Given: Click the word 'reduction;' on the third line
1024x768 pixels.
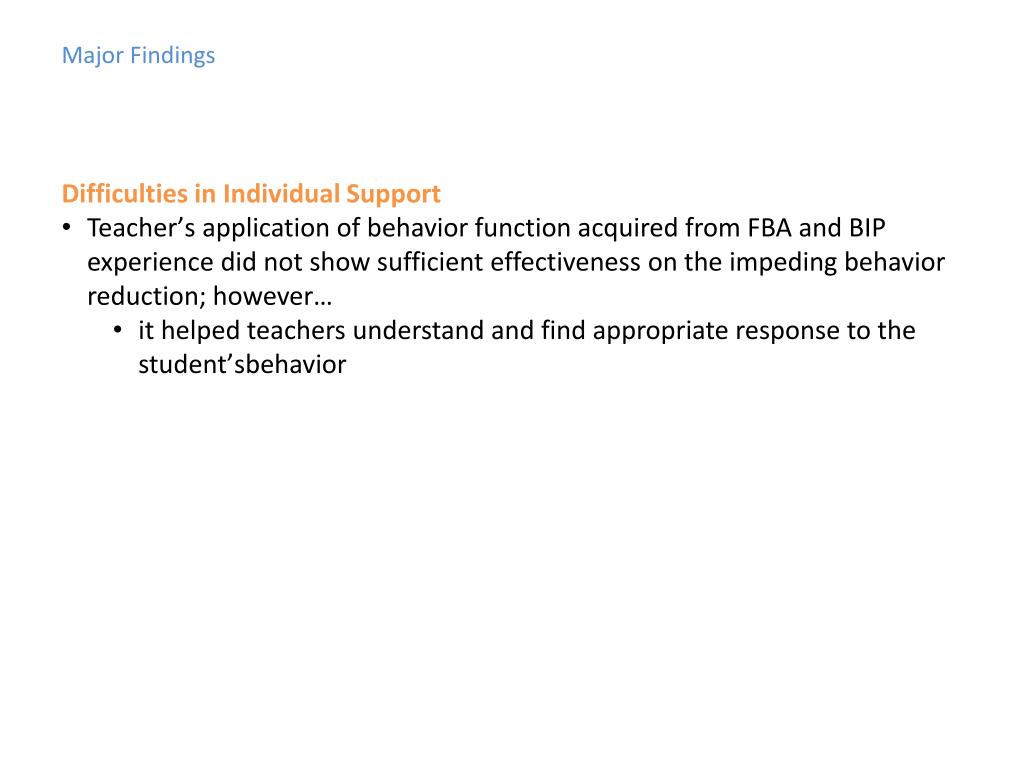Looking at the screenshot, I should (147, 296).
